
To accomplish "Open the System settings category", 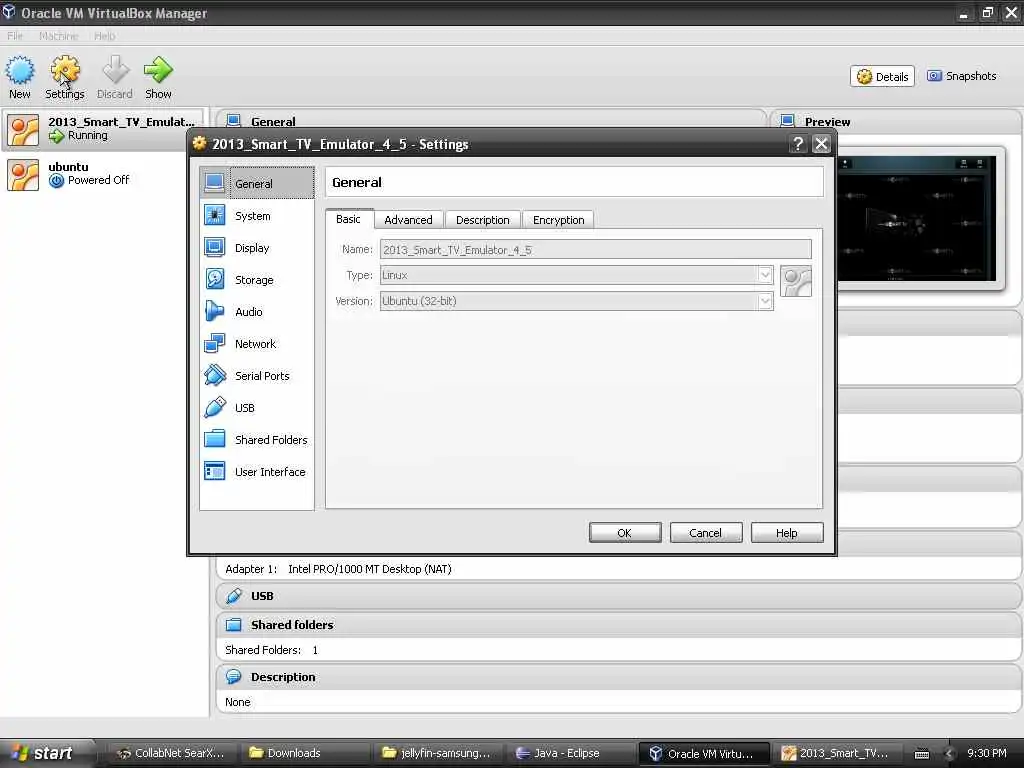I will click(x=257, y=216).
